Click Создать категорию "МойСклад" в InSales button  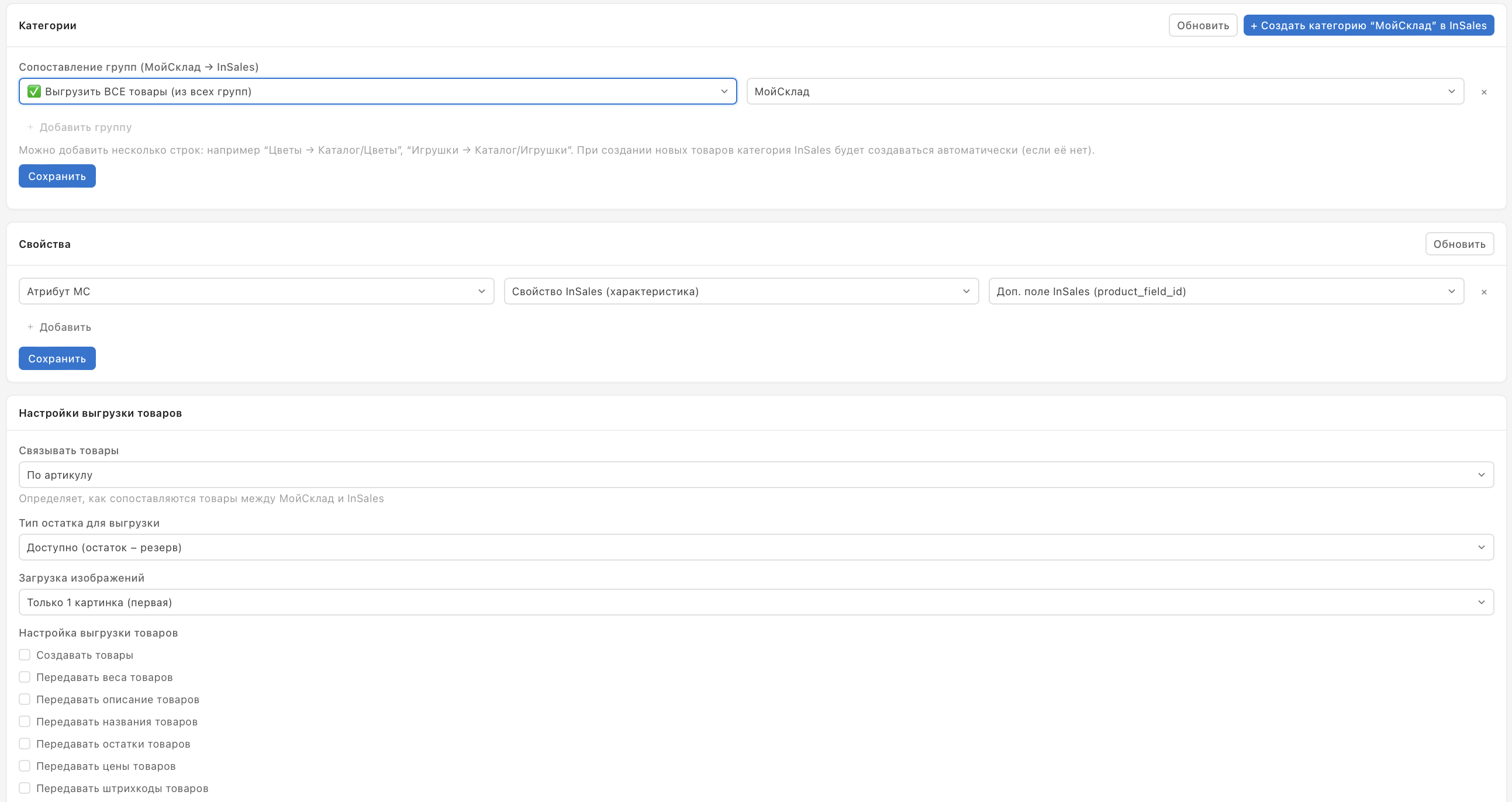coord(1368,25)
